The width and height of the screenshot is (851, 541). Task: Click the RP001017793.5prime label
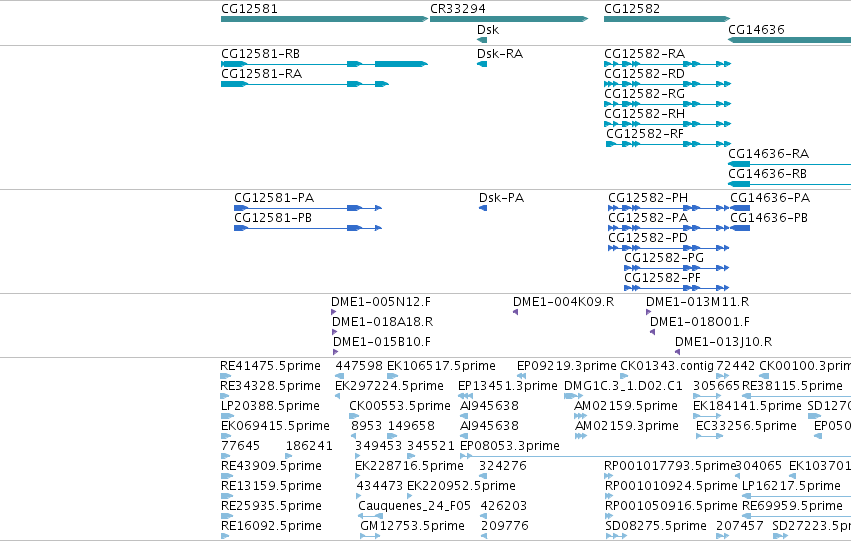coord(670,466)
